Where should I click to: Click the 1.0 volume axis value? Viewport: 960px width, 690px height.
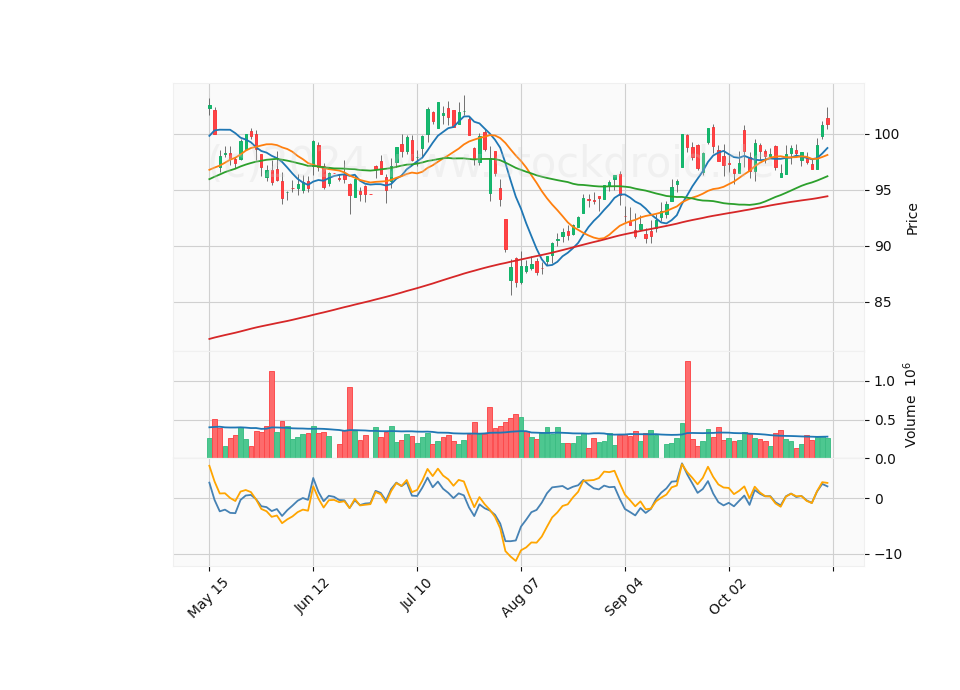[884, 381]
